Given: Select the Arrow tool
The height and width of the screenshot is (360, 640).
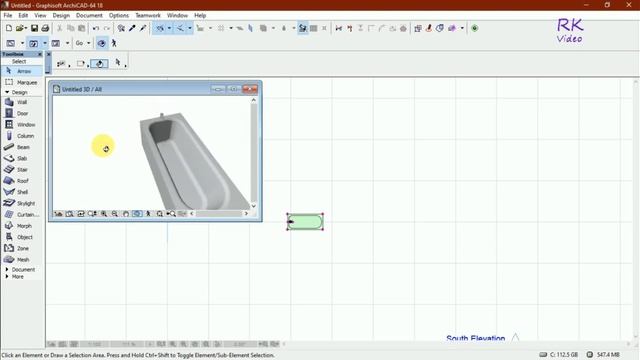Looking at the screenshot, I should click(21, 71).
